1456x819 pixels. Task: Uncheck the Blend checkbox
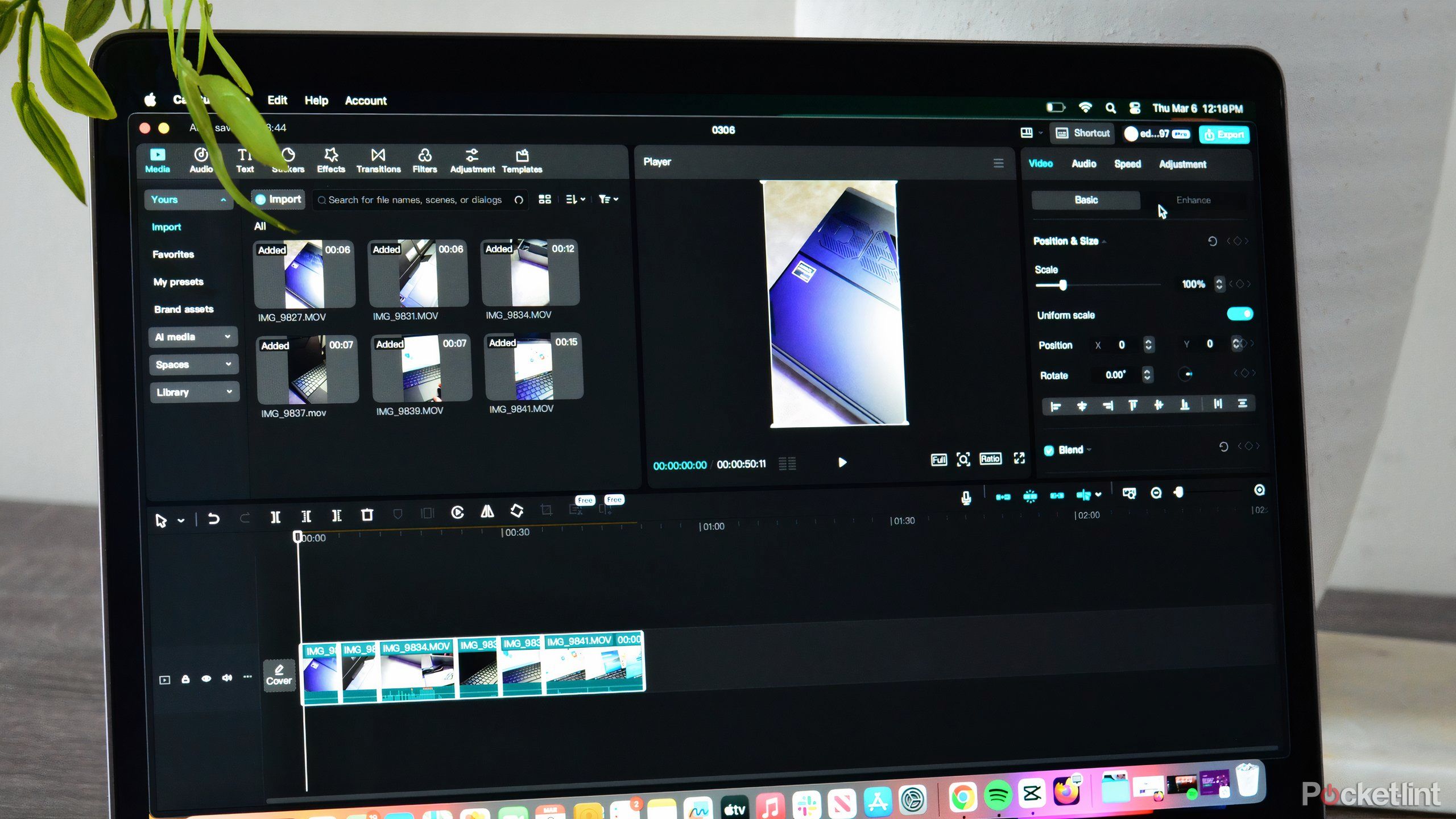[1050, 450]
